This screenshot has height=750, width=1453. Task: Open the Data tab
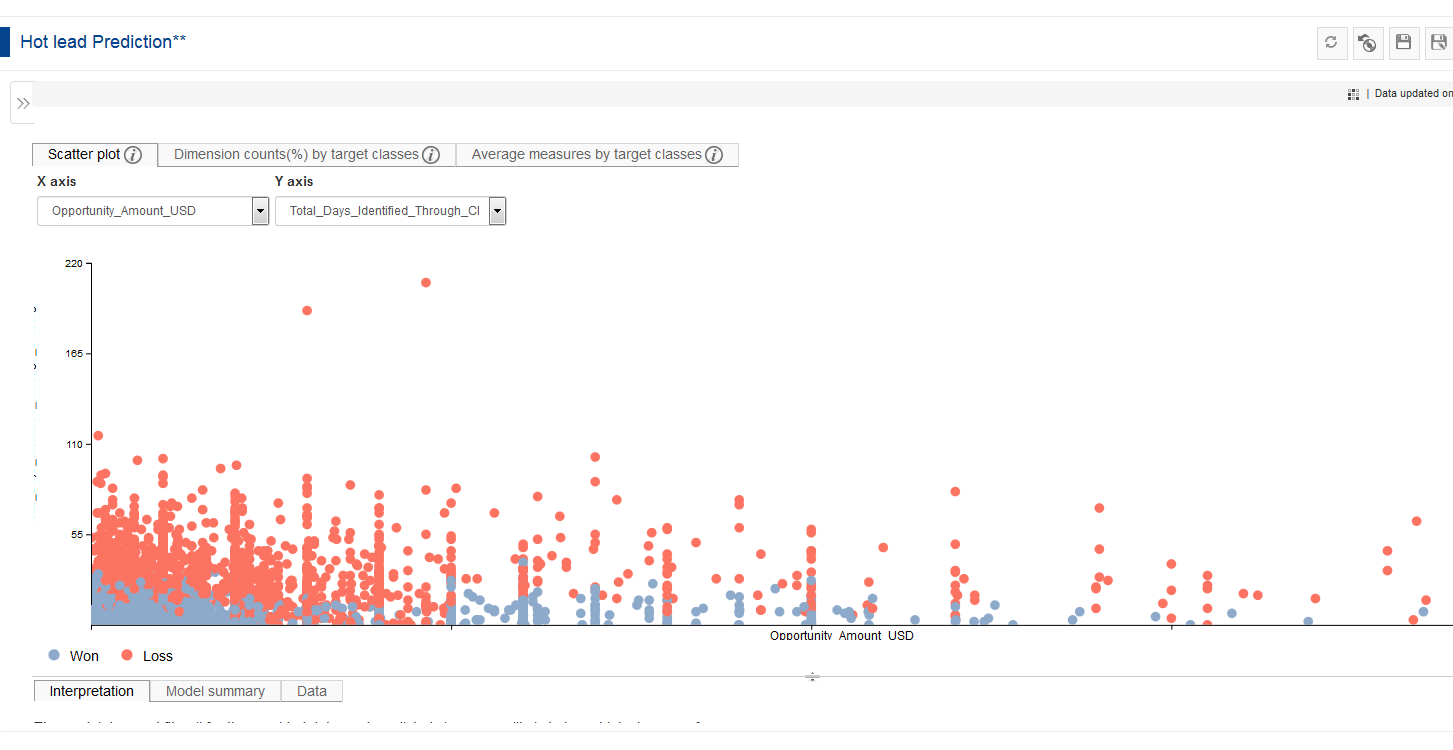[x=312, y=691]
